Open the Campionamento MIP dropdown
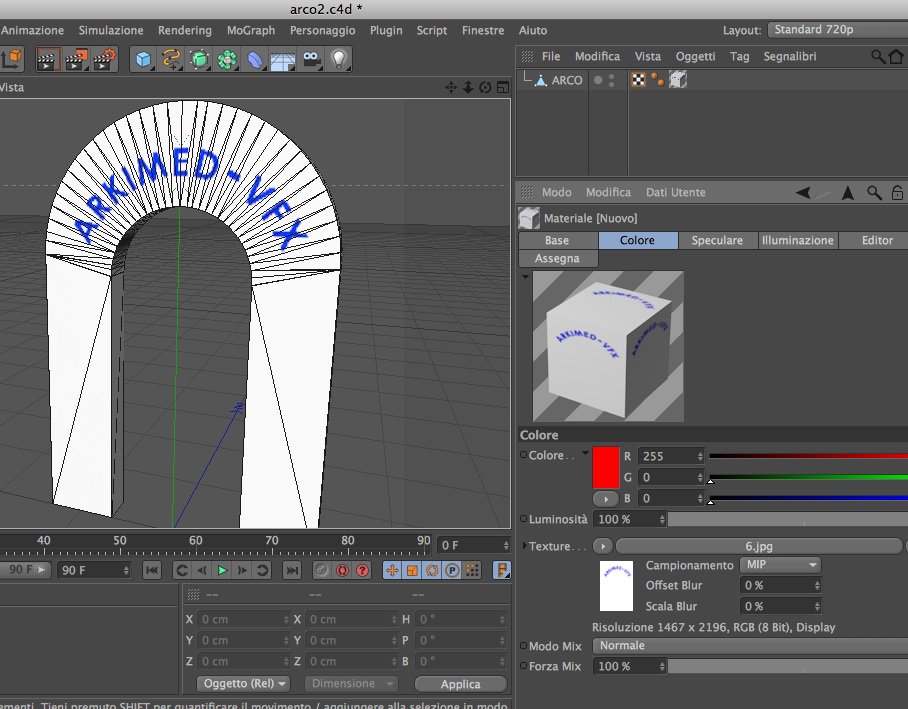Screen dimensions: 908x709 pos(780,565)
